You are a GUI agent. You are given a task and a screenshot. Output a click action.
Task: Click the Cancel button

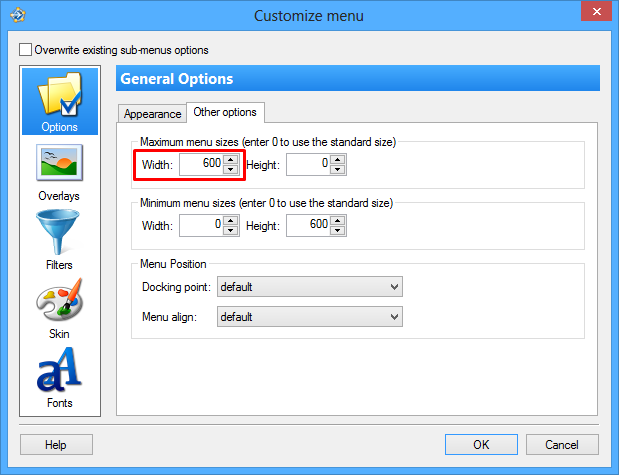click(563, 445)
